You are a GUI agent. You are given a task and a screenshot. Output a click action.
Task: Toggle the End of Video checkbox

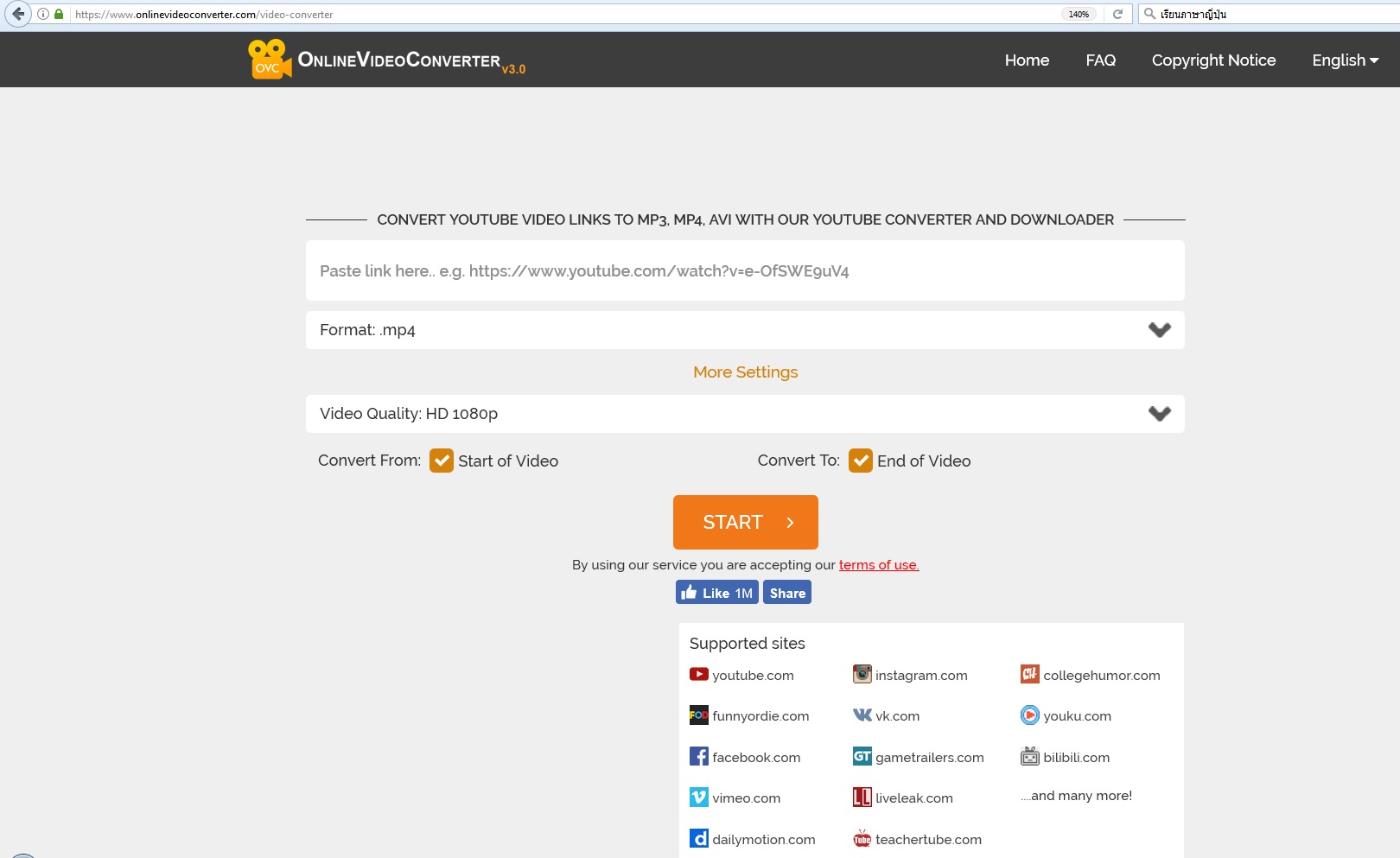861,461
